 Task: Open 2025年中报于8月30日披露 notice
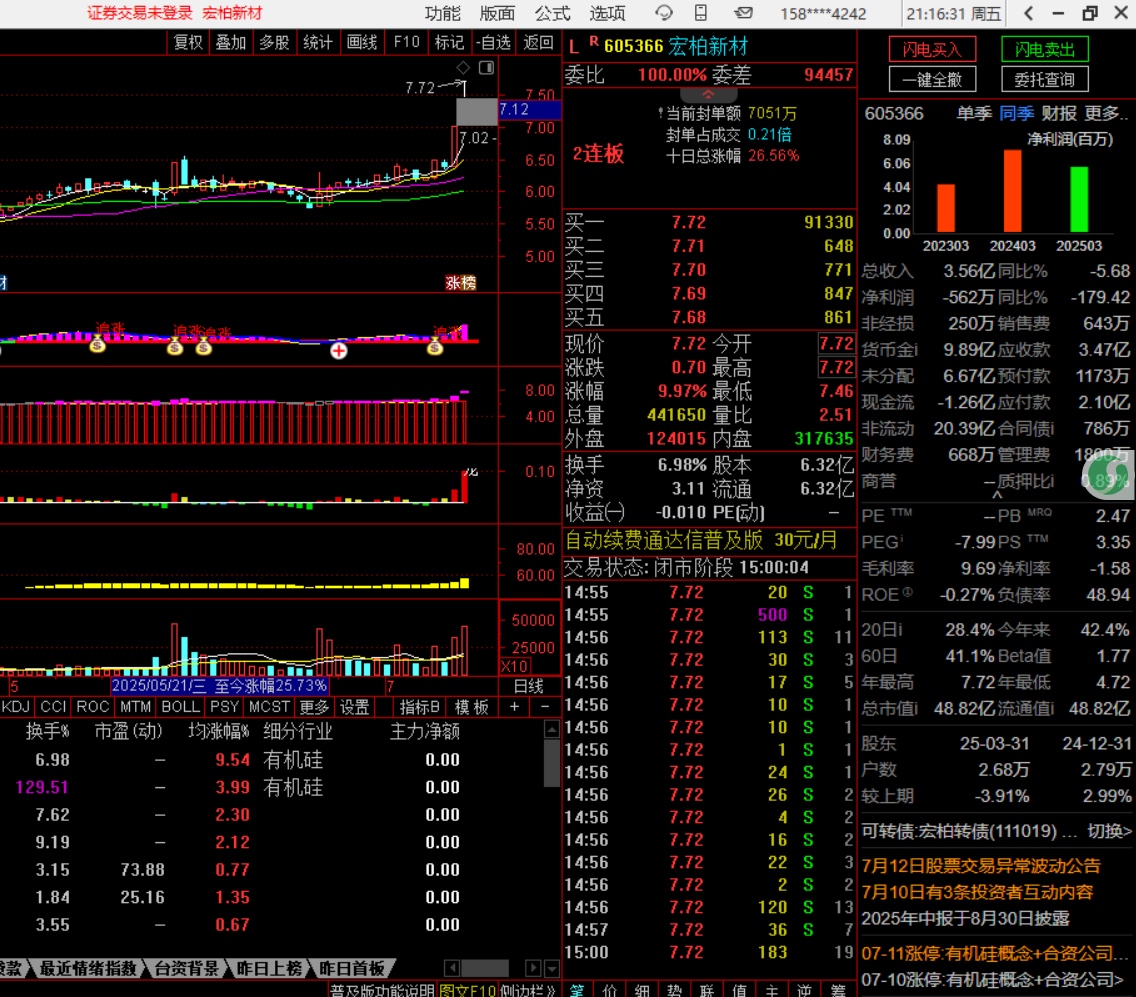click(966, 919)
